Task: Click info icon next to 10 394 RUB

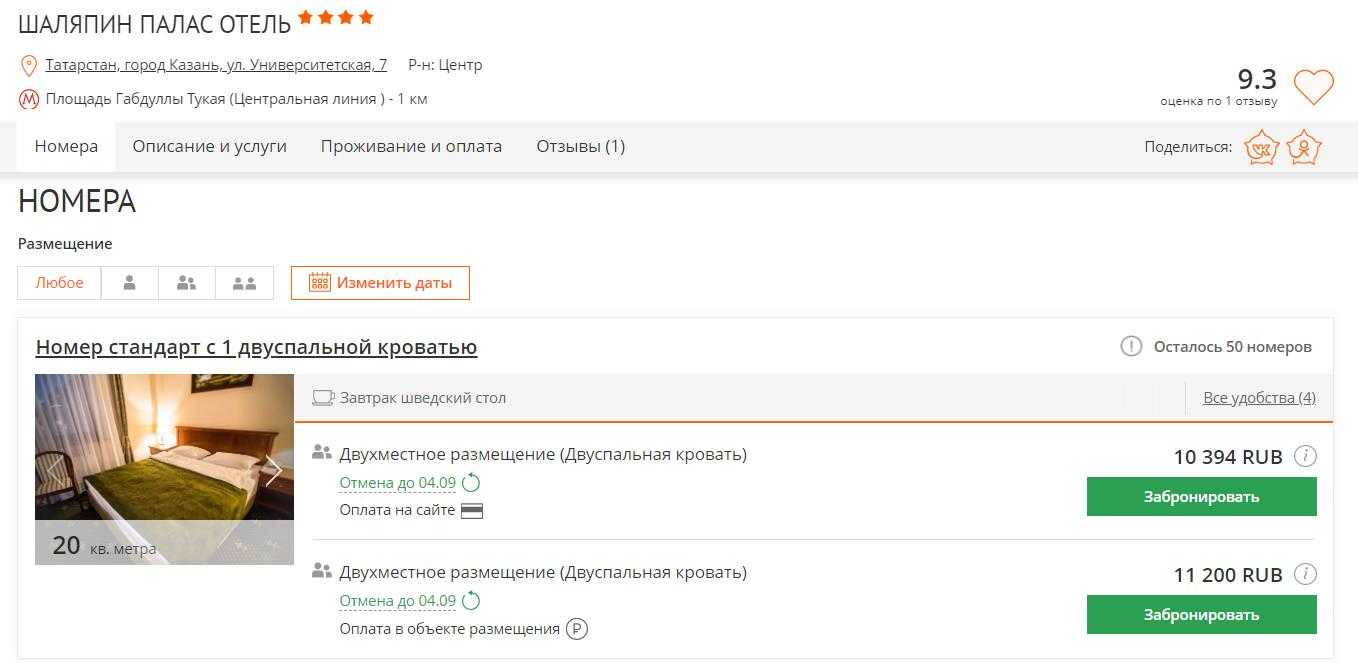Action: (x=1305, y=457)
